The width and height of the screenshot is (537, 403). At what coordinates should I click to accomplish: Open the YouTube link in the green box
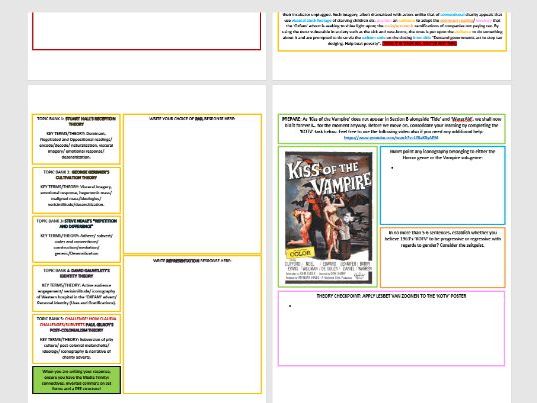[391, 138]
